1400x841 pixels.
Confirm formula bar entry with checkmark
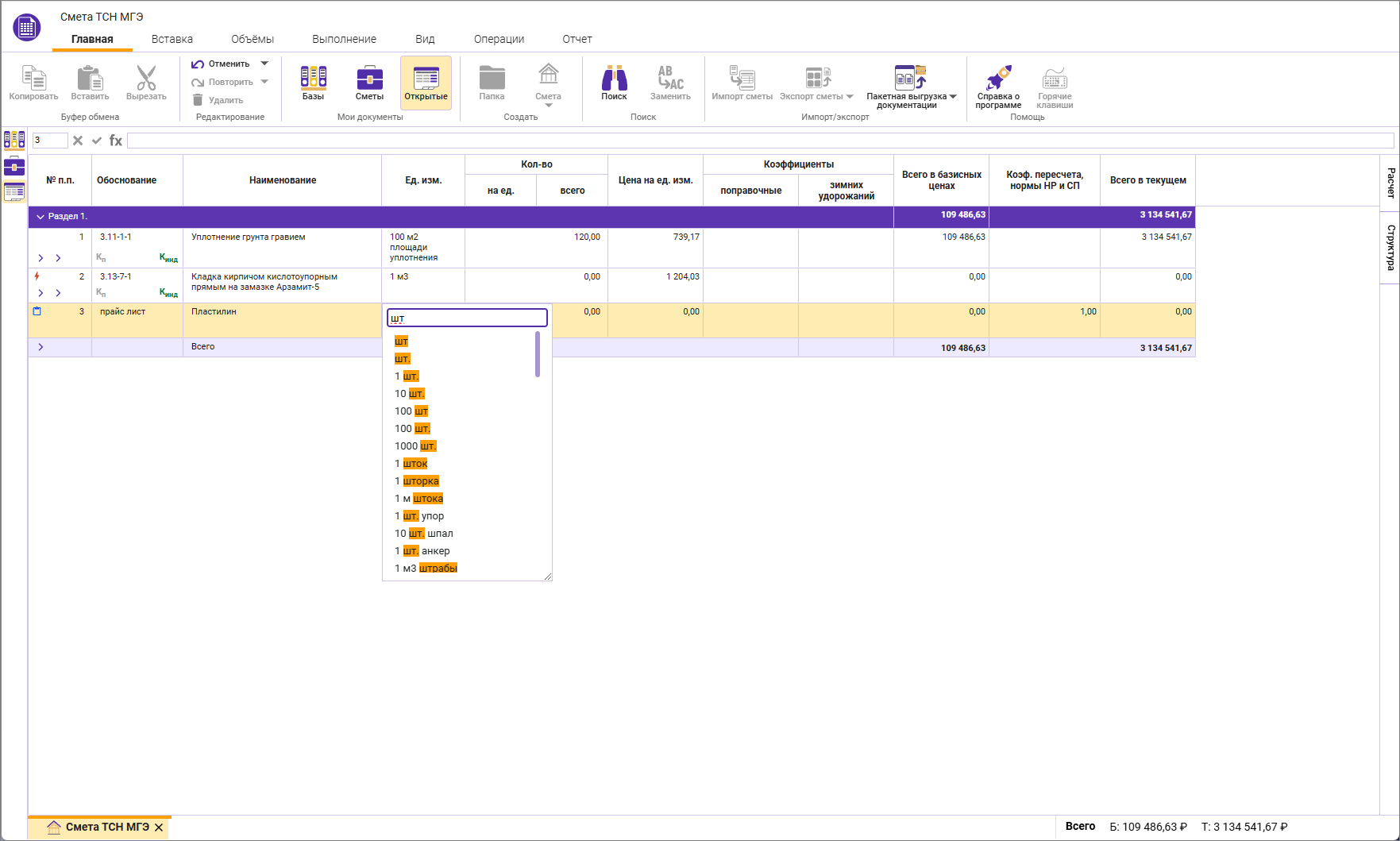97,141
